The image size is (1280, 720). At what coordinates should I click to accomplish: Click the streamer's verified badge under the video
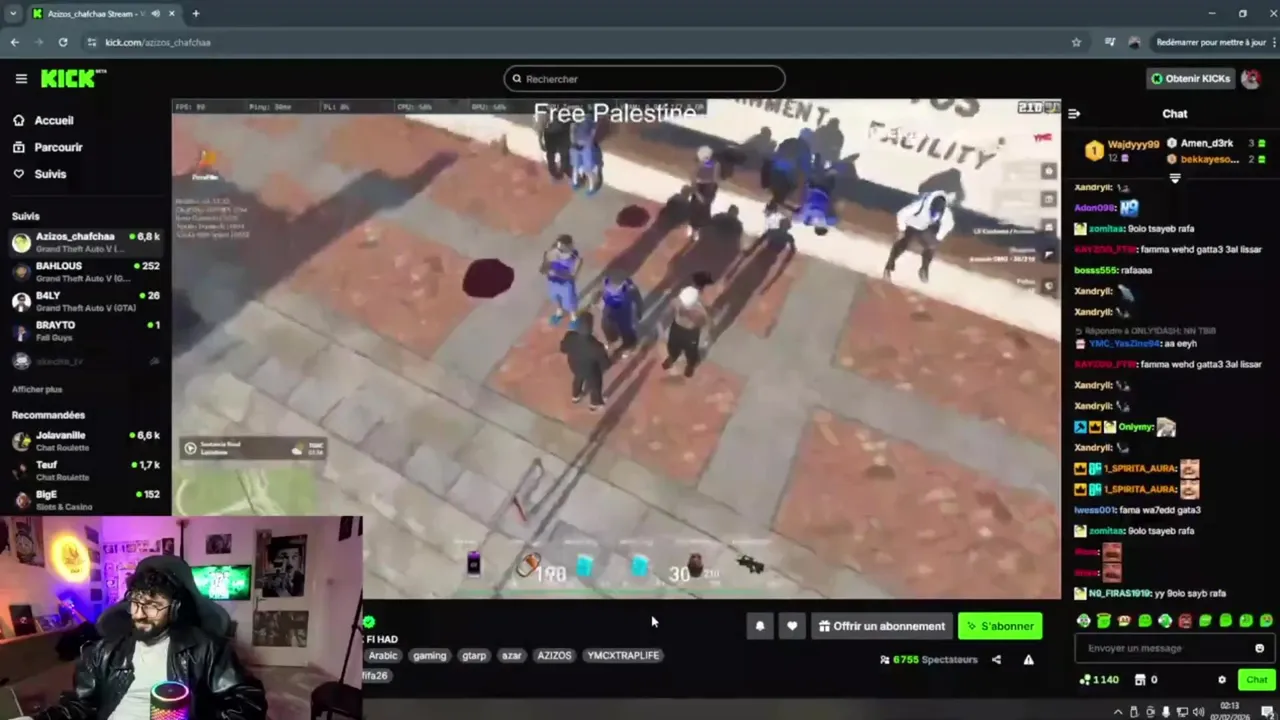click(369, 622)
